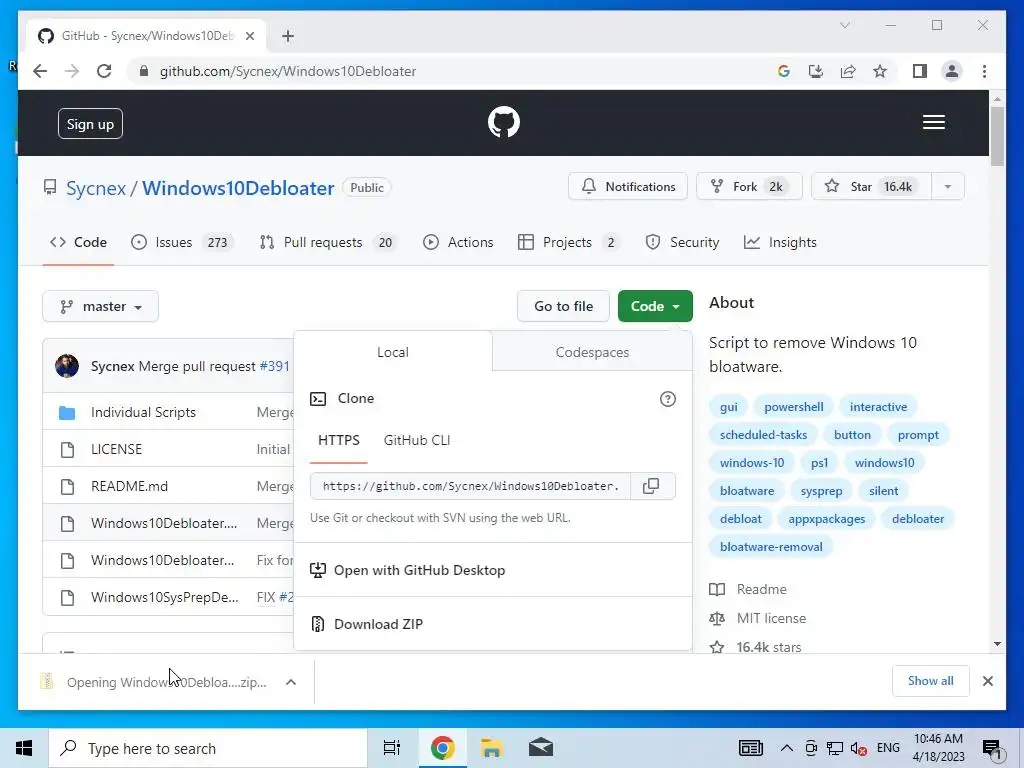Select GitHub CLI clone tab
The width and height of the screenshot is (1024, 768).
[x=417, y=441]
